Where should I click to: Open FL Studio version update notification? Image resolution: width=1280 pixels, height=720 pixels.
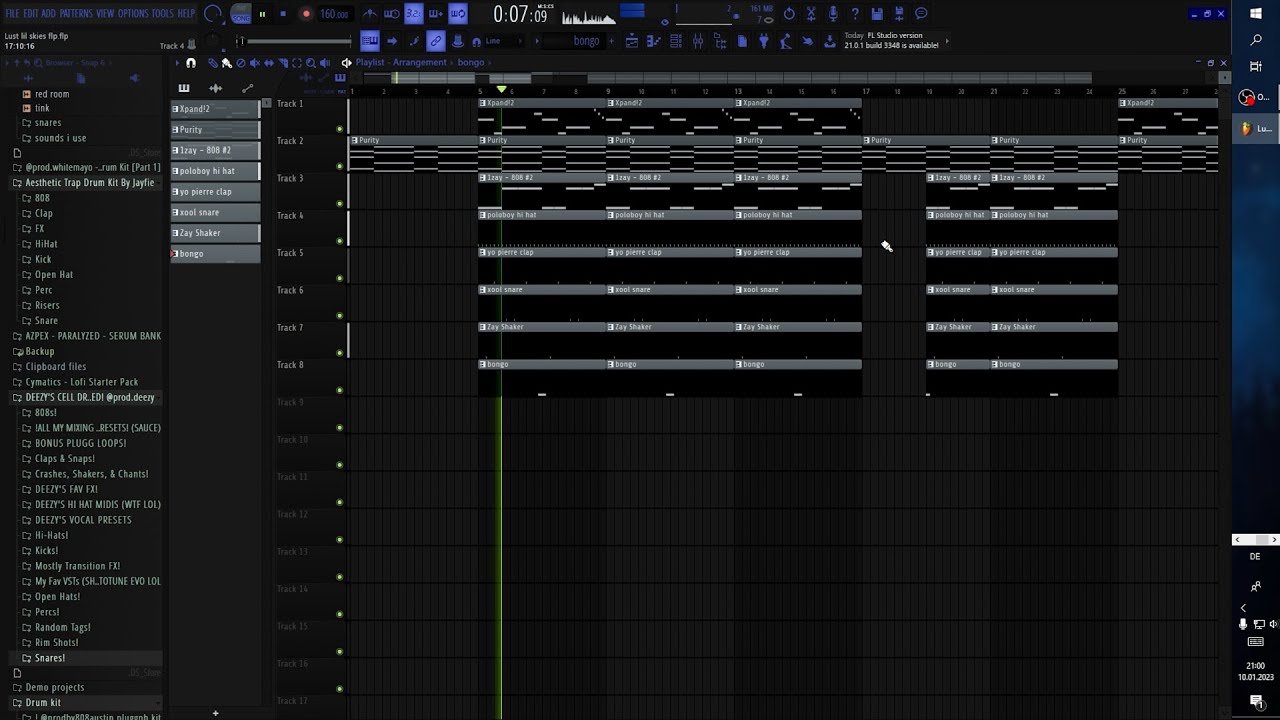point(895,40)
